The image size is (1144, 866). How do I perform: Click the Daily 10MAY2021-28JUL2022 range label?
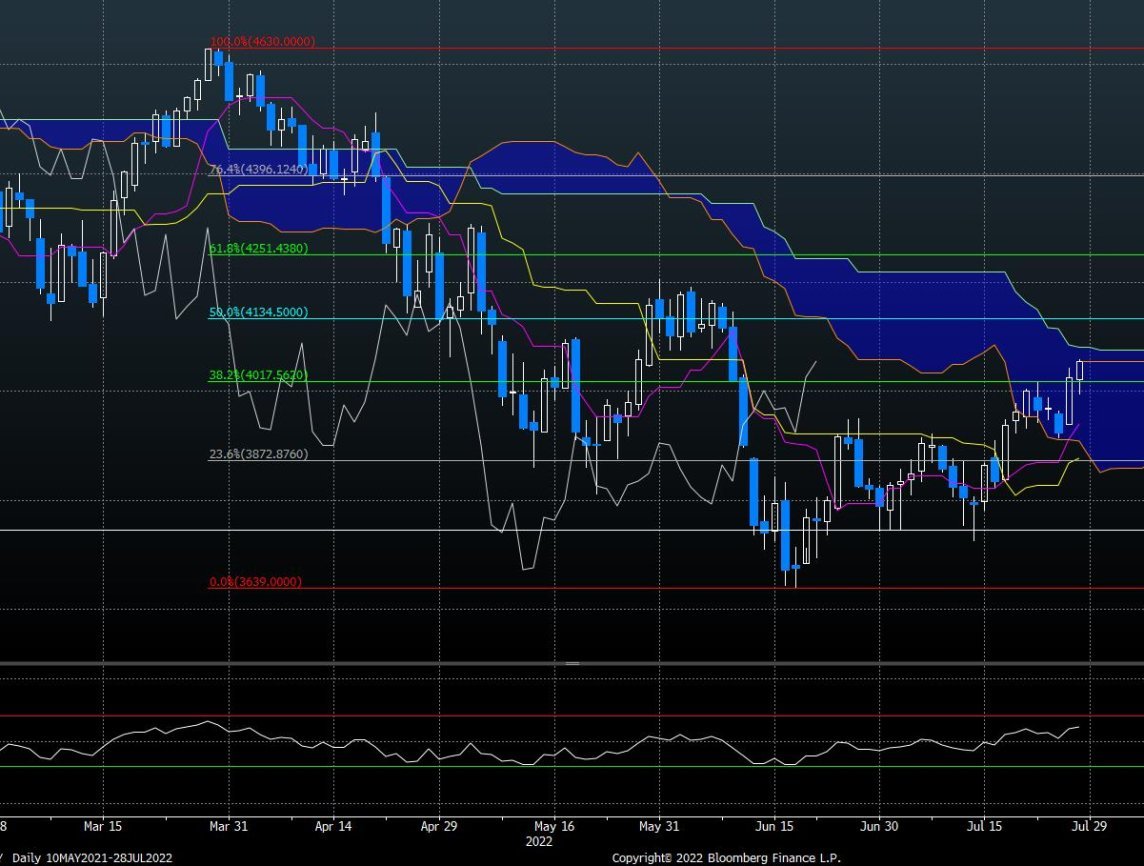click(x=90, y=857)
